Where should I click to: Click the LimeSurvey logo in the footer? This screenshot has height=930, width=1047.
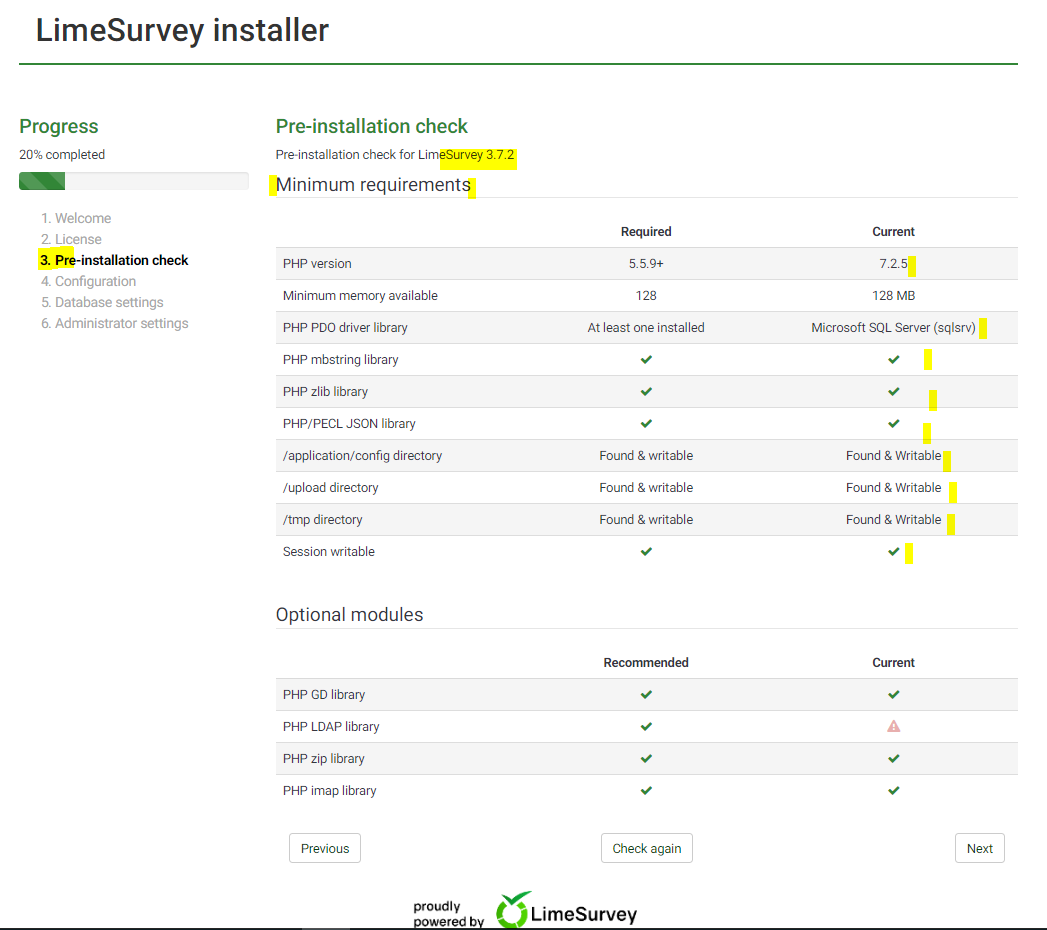tap(566, 911)
